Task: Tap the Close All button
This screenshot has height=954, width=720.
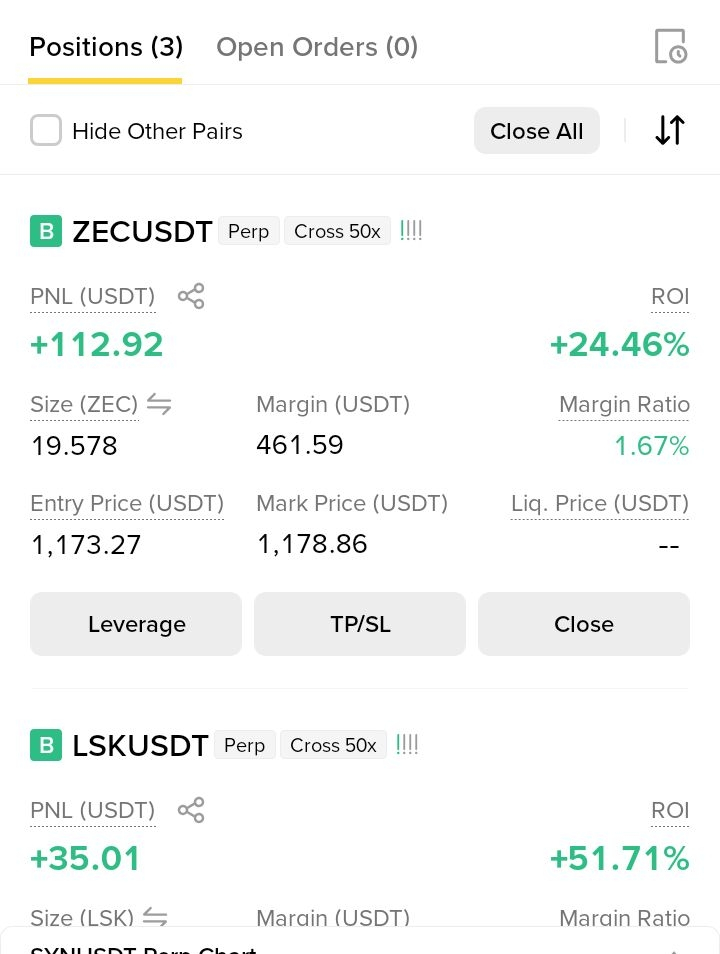Action: (x=537, y=131)
